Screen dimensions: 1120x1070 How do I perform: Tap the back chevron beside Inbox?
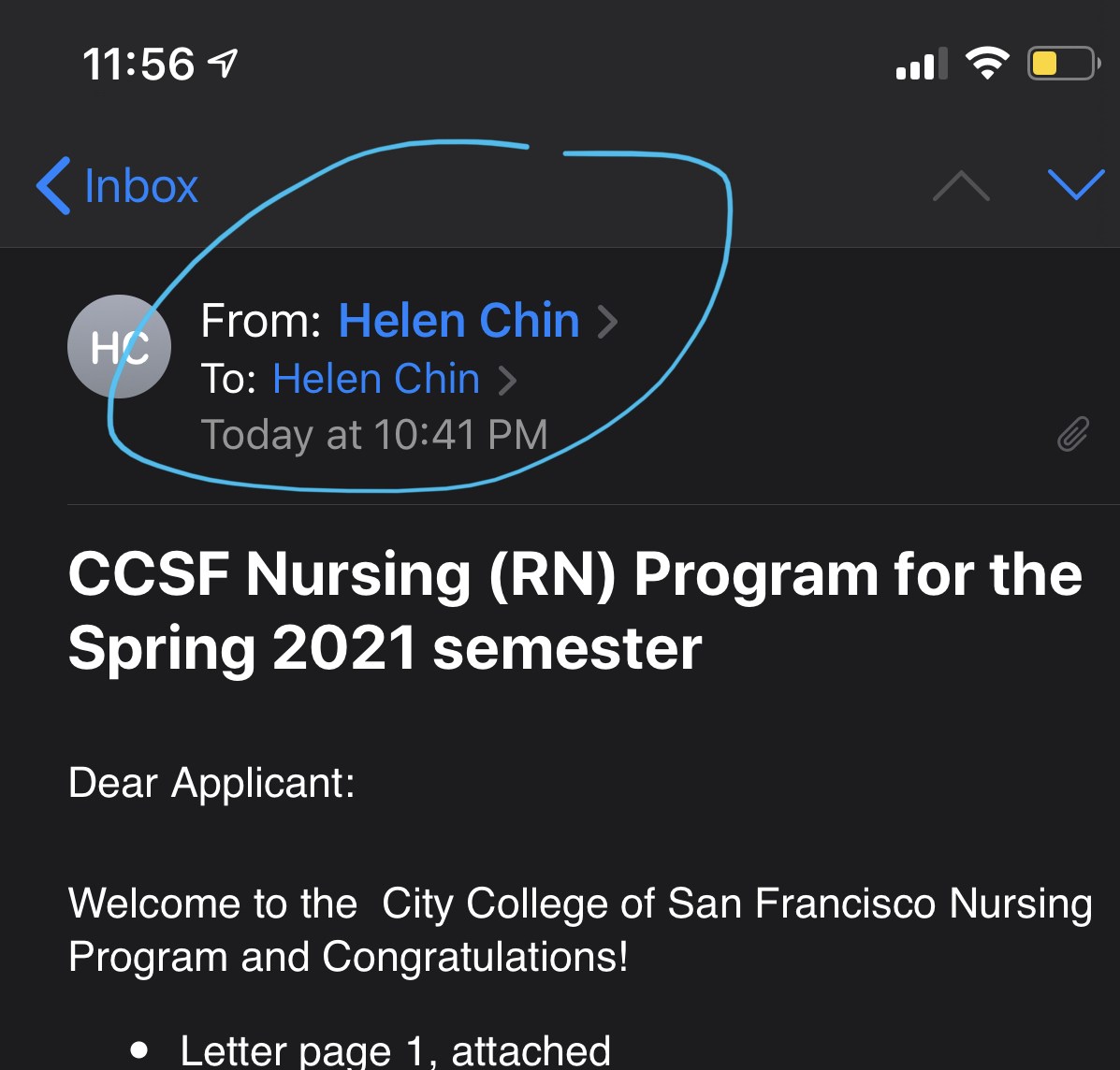point(53,185)
